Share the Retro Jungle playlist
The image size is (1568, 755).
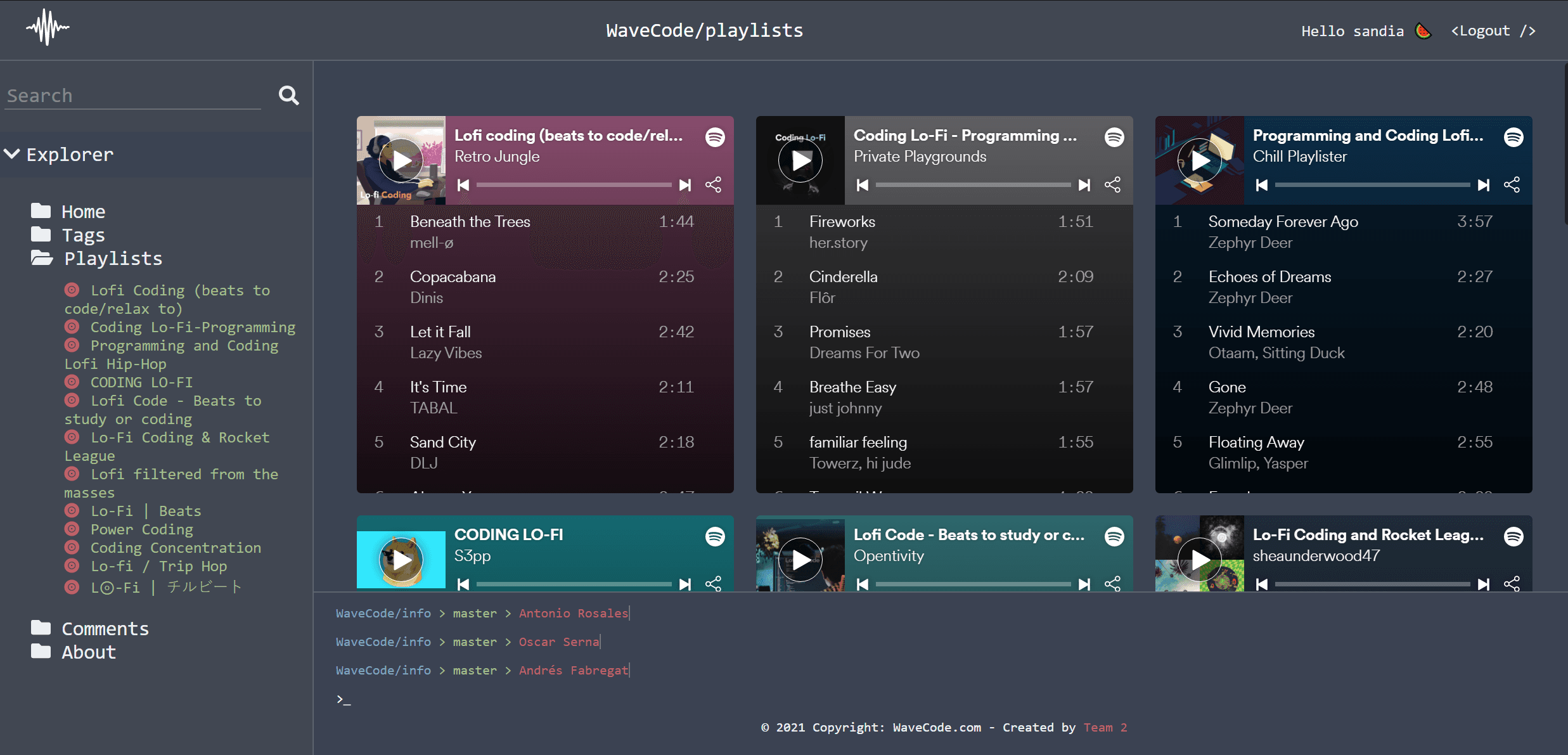pyautogui.click(x=714, y=184)
